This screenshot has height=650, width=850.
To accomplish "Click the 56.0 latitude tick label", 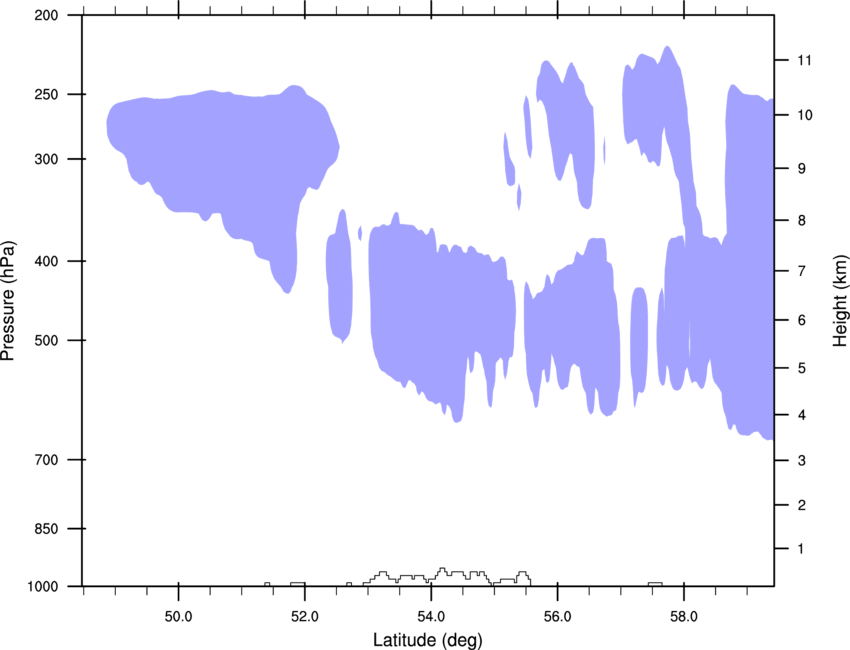I will (x=557, y=617).
